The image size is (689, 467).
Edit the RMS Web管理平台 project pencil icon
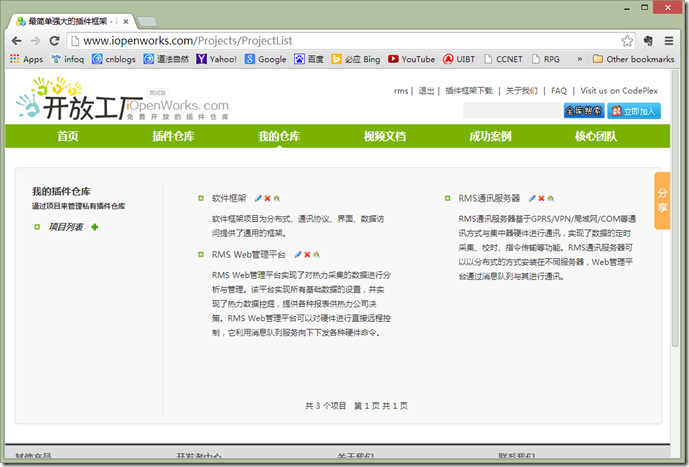coord(298,255)
